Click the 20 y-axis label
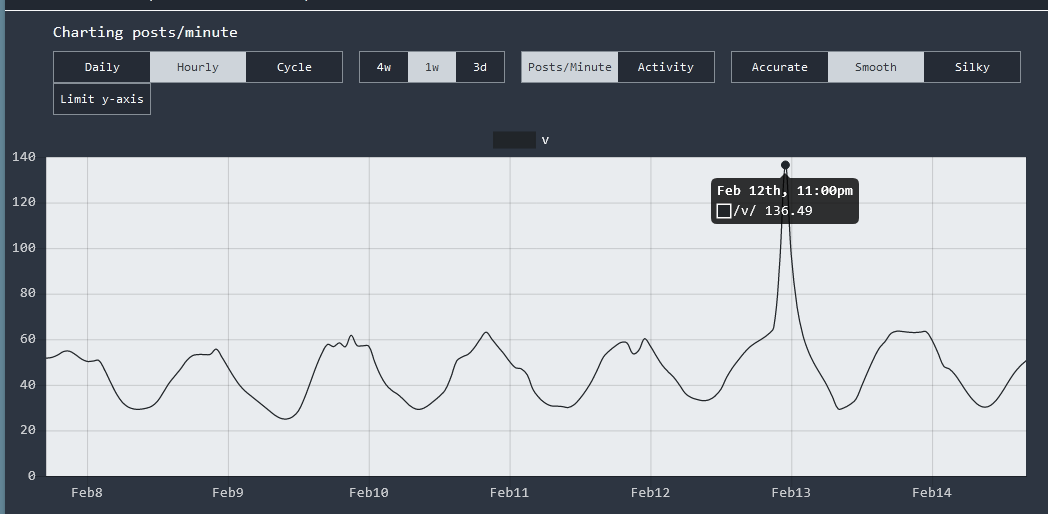This screenshot has height=514, width=1048. (x=28, y=430)
